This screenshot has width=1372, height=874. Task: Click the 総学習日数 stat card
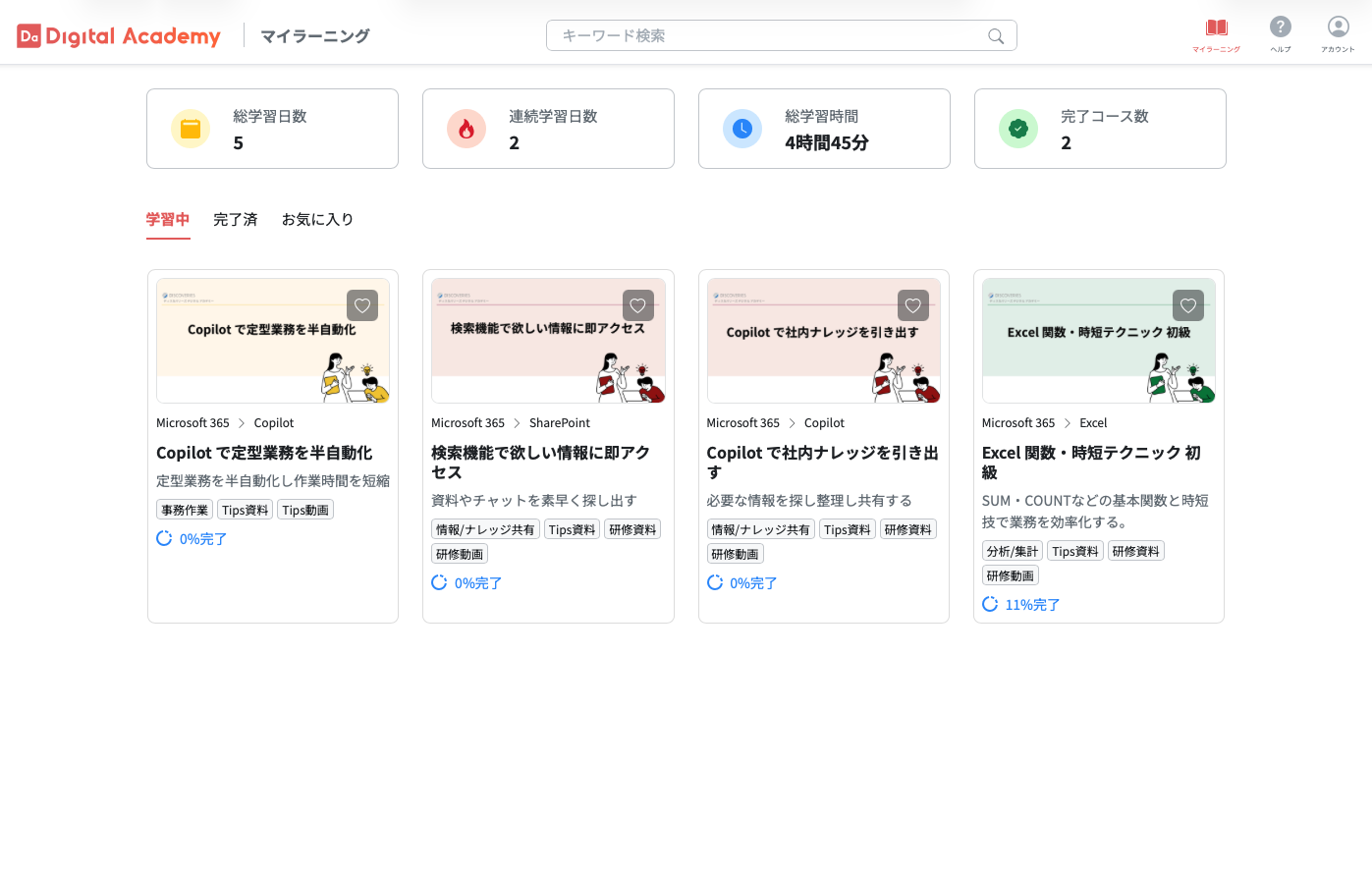(272, 129)
